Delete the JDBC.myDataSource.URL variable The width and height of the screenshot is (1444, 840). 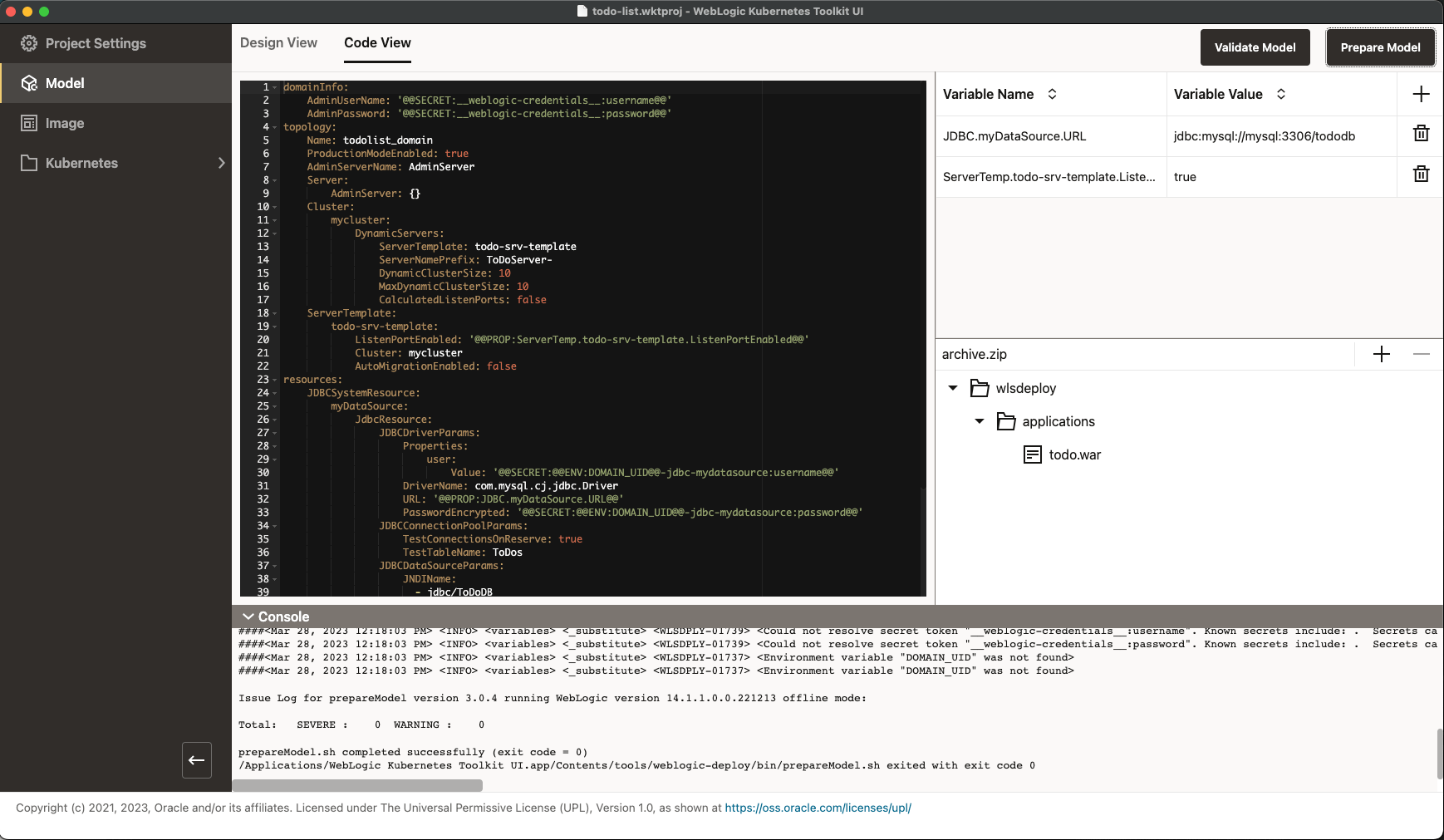pos(1422,133)
